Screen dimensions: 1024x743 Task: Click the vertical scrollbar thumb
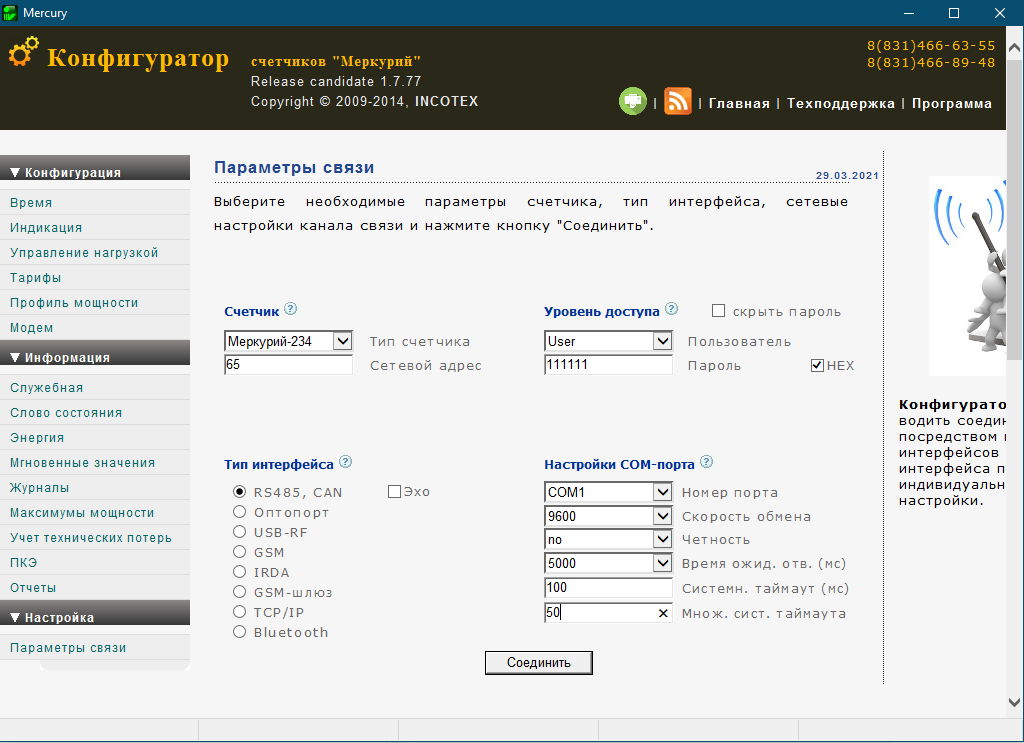pos(1014,209)
